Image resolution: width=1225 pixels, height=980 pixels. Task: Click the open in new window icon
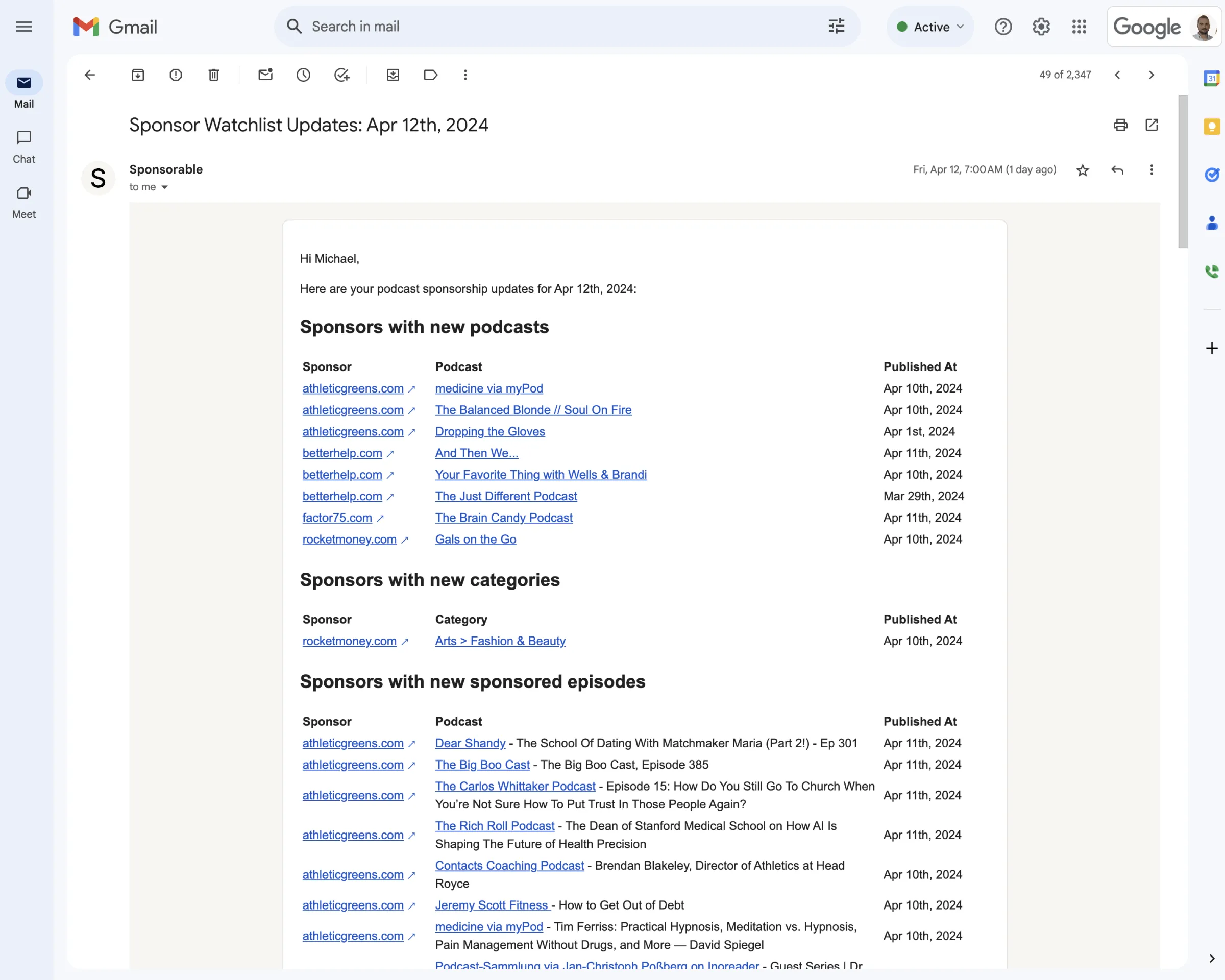coord(1152,124)
